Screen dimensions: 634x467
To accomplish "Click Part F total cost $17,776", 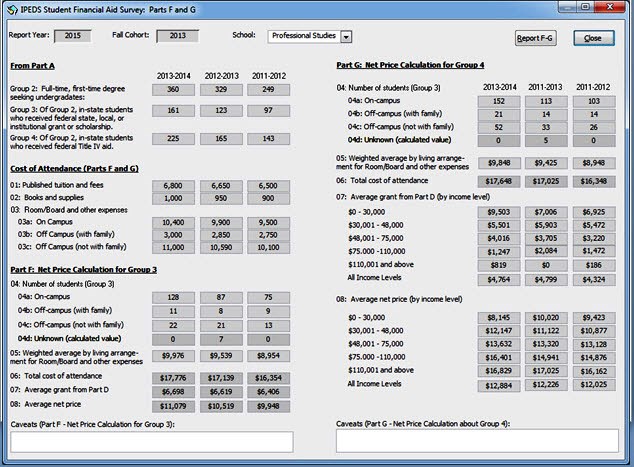I will click(173, 378).
